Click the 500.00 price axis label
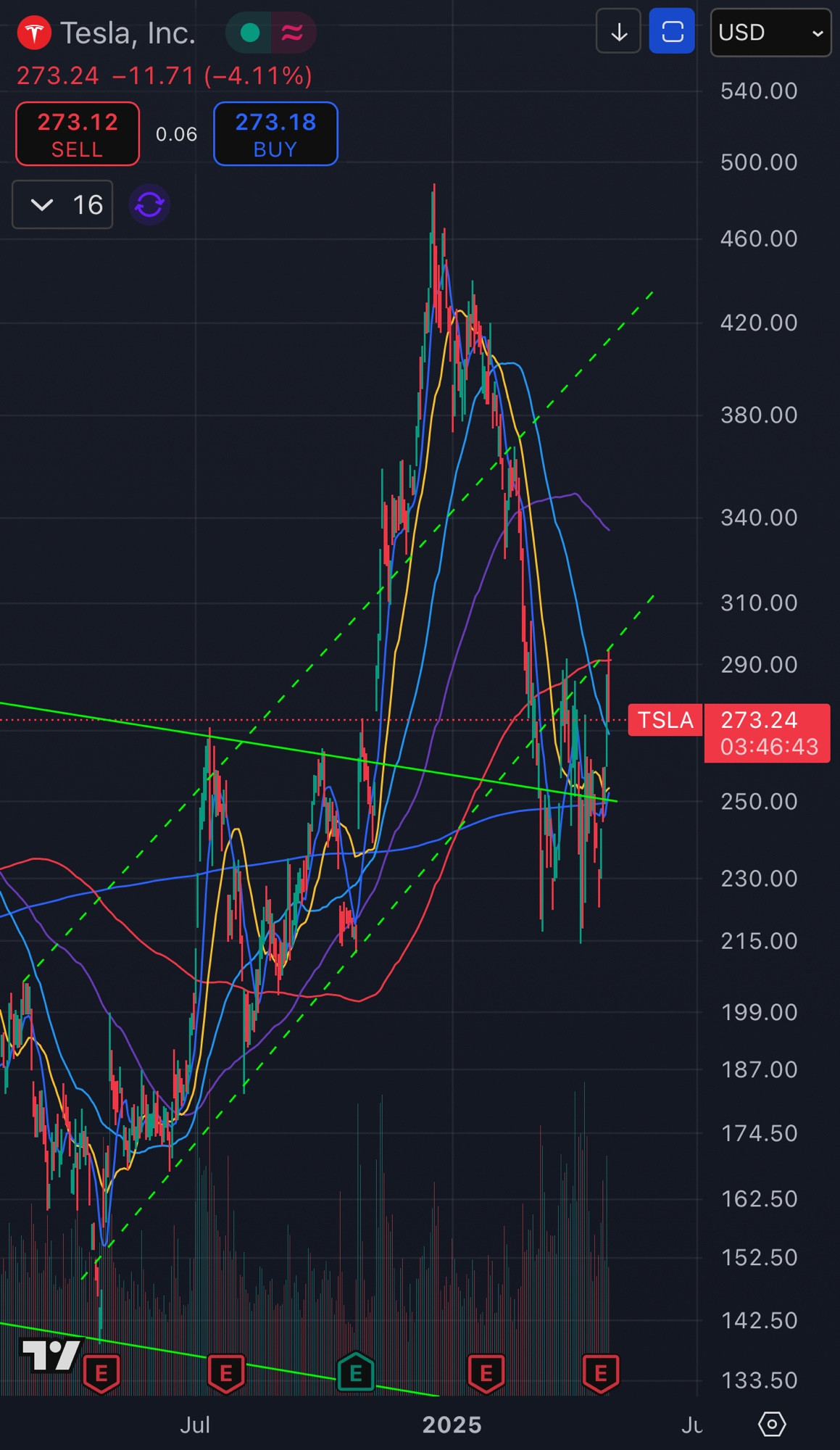840x1450 pixels. pos(759,162)
